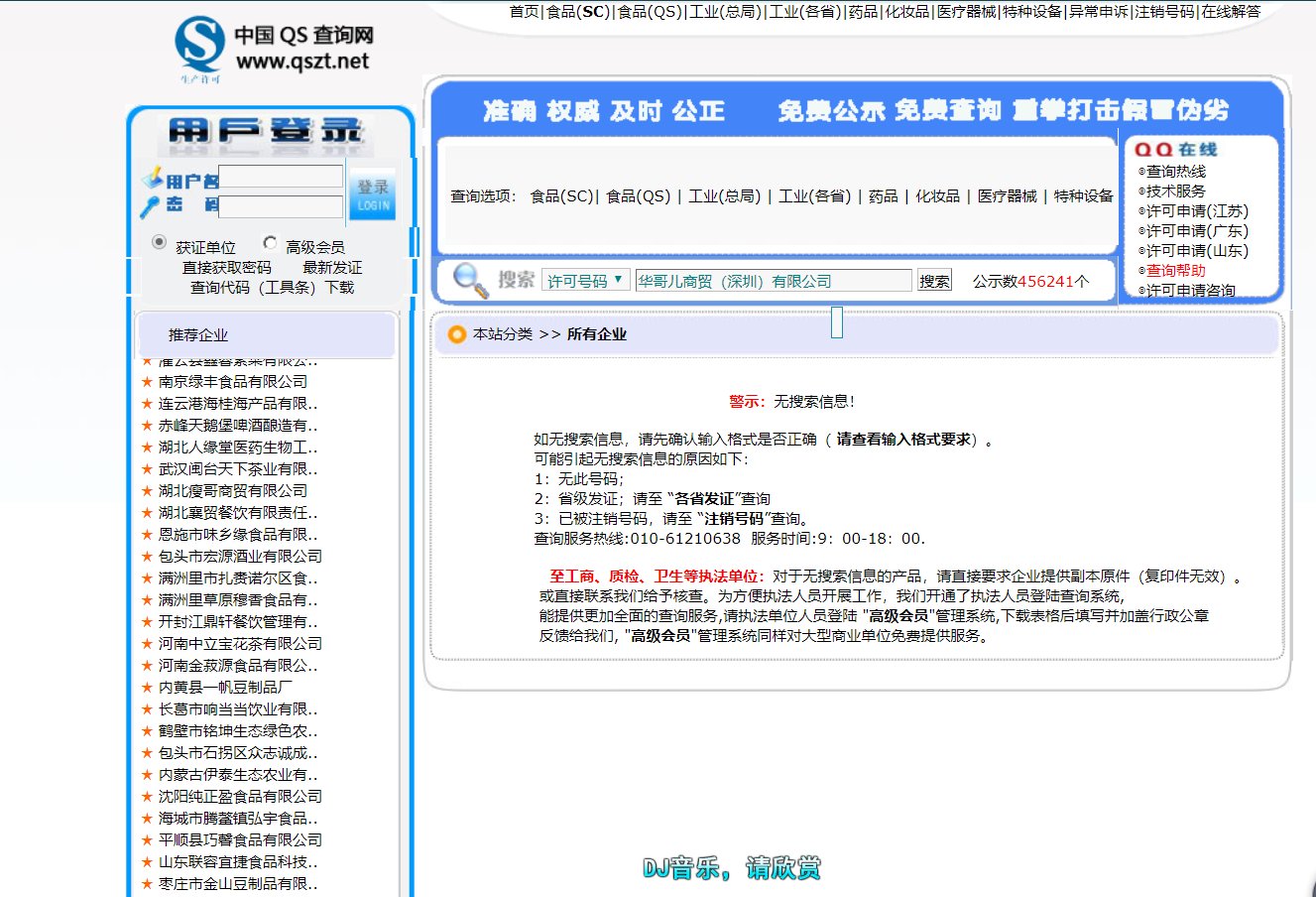Select the 高级会员 radio button
The width and height of the screenshot is (1316, 897).
click(x=269, y=242)
